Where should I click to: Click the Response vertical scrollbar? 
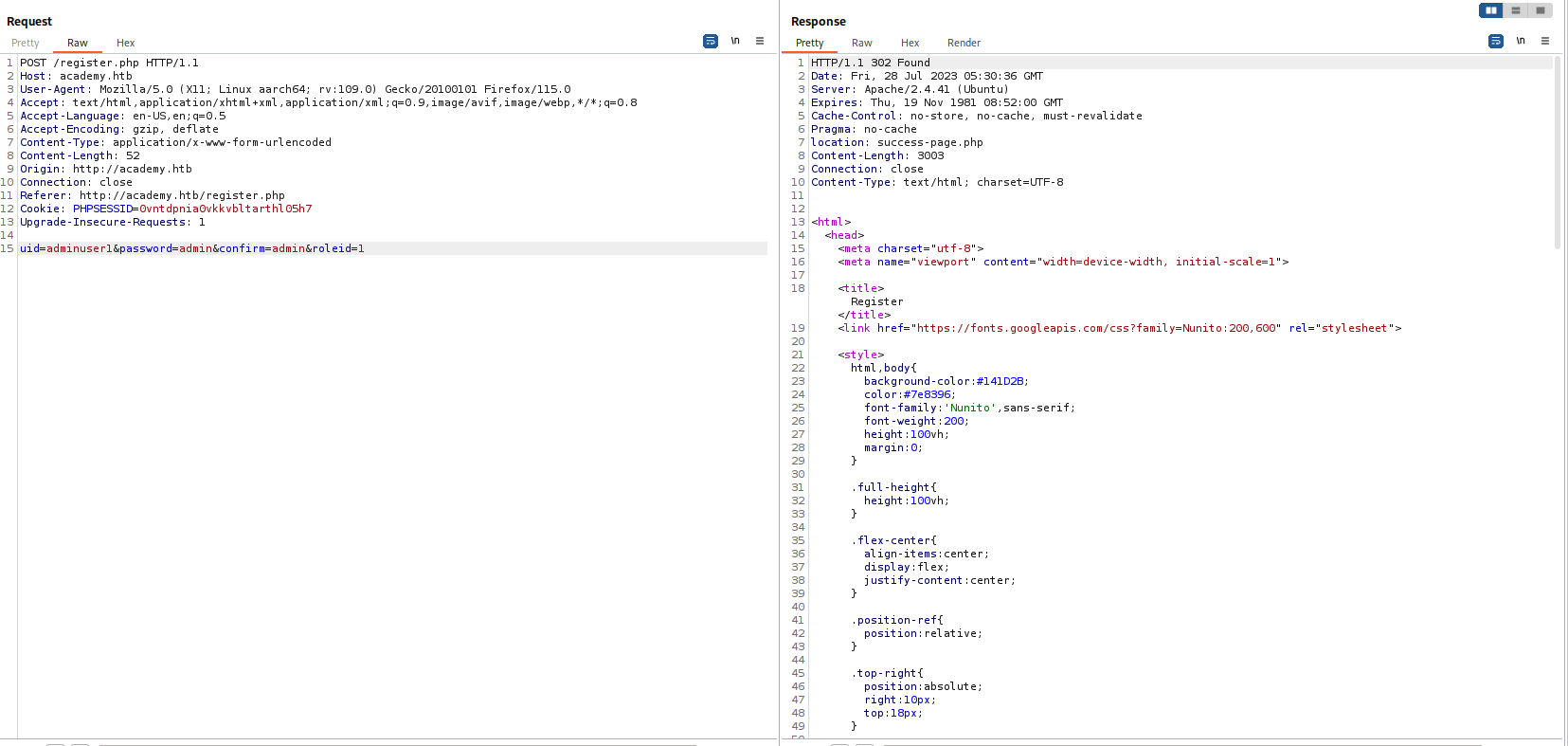click(1558, 152)
